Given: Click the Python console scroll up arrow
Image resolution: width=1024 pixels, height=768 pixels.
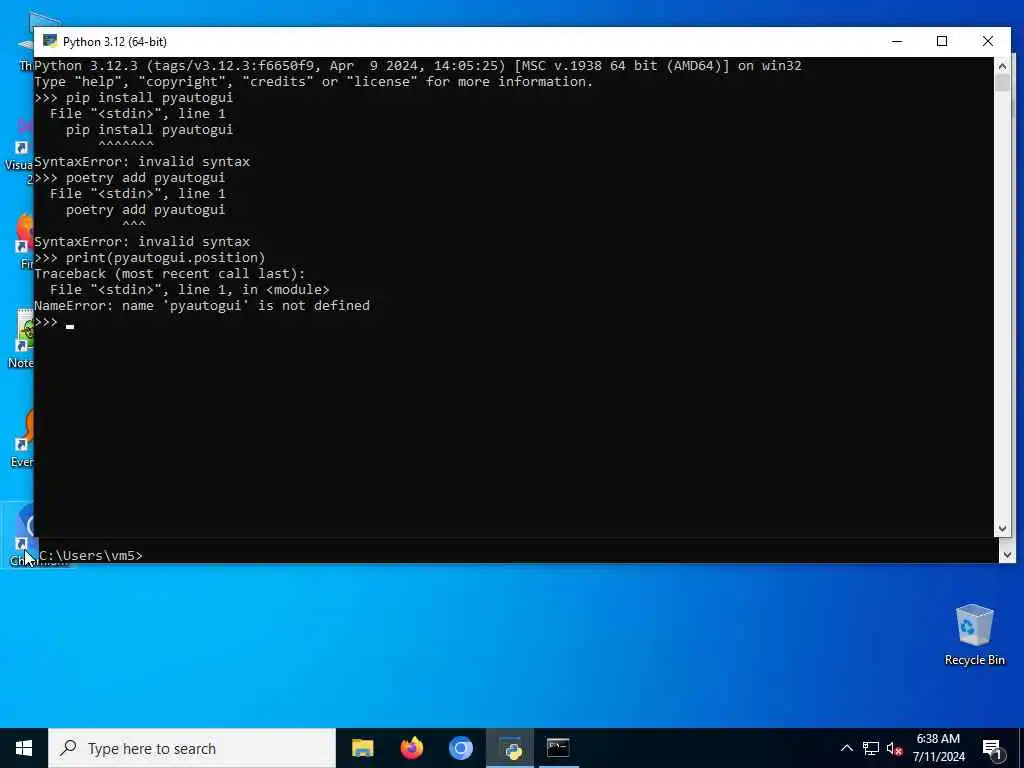Looking at the screenshot, I should 1002,65.
